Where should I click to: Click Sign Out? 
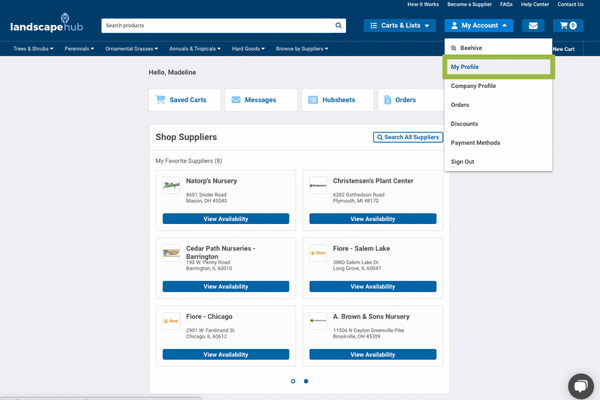tap(498, 162)
